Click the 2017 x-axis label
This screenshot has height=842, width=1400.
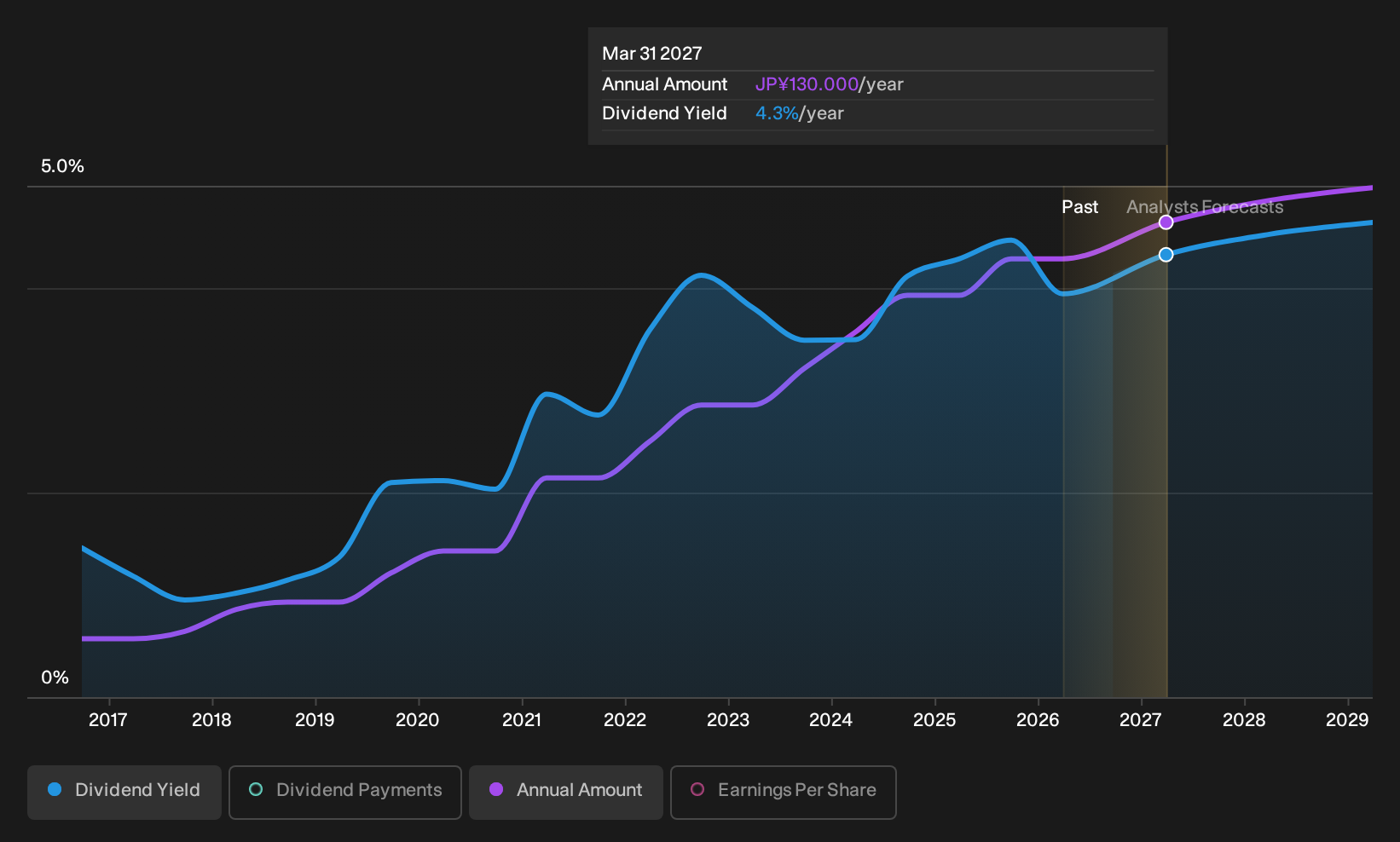(x=108, y=720)
